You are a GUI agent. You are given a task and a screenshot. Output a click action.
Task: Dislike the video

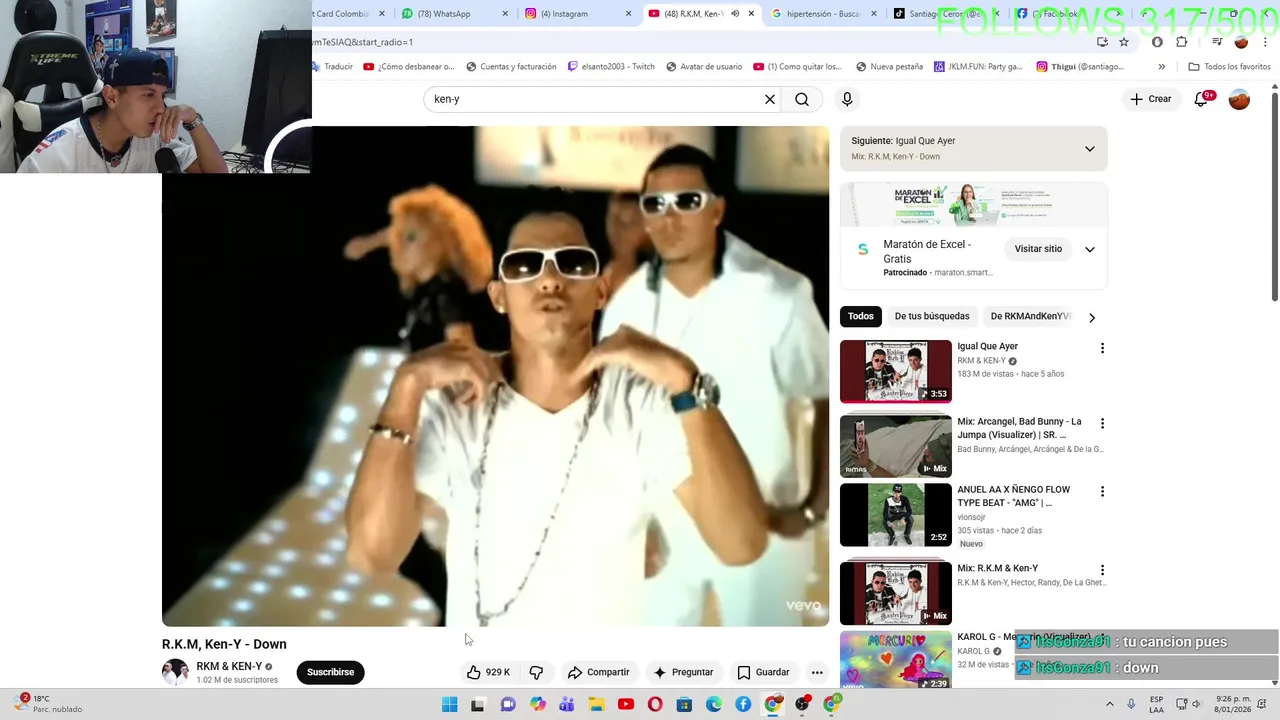(x=536, y=672)
